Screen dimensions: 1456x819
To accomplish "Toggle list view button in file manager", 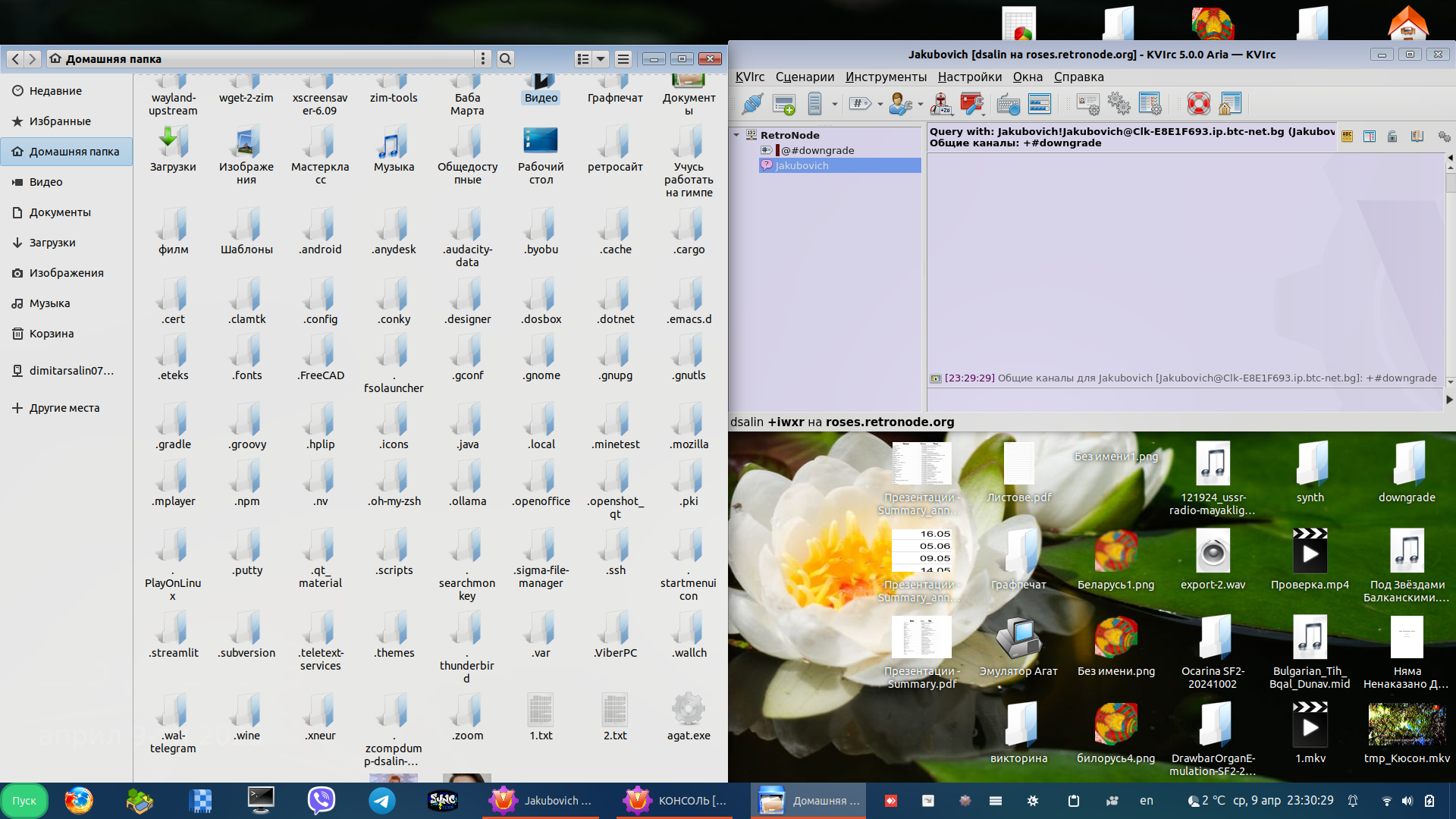I will pyautogui.click(x=583, y=59).
